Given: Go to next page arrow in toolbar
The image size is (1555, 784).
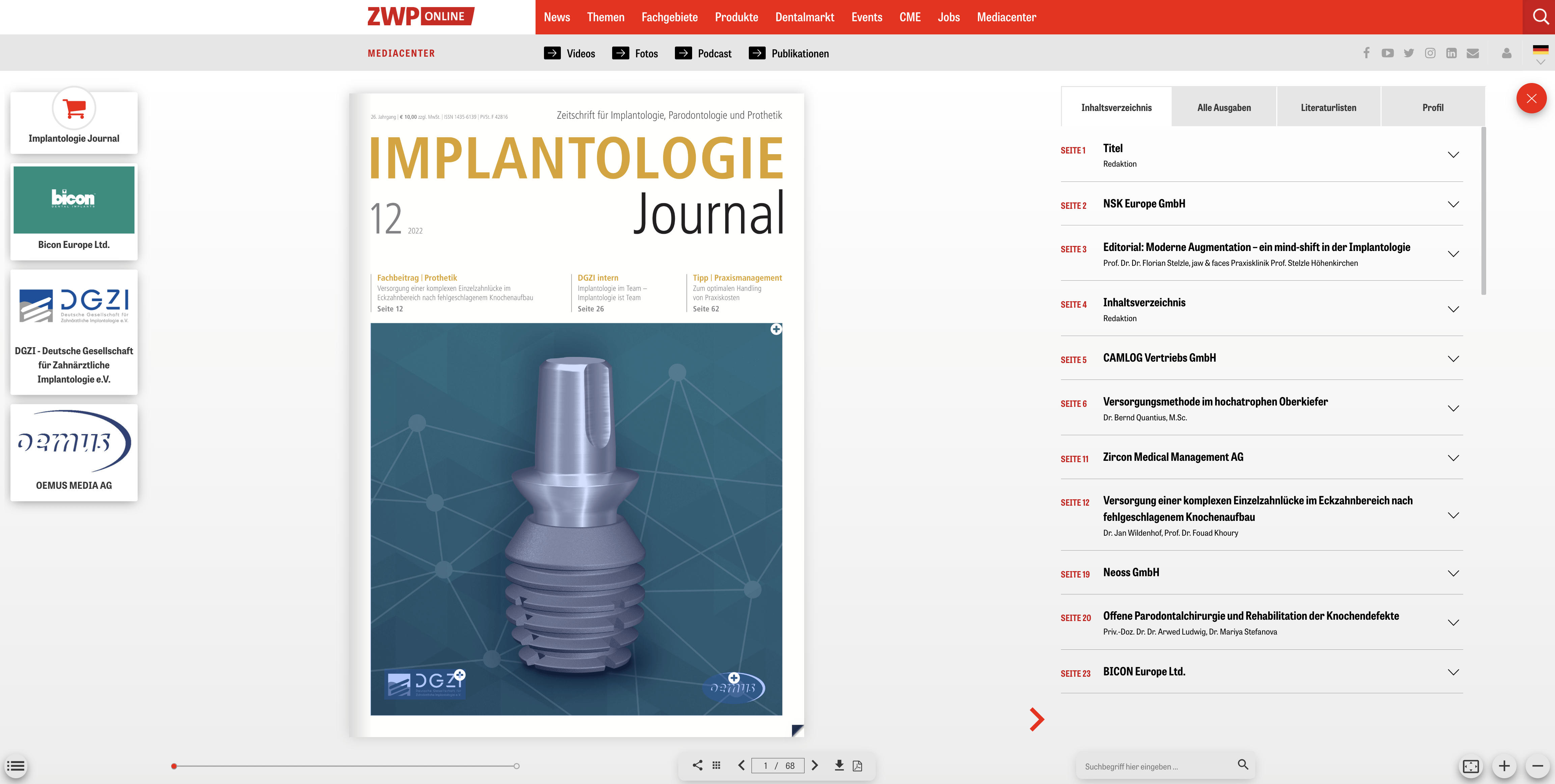Looking at the screenshot, I should click(814, 765).
